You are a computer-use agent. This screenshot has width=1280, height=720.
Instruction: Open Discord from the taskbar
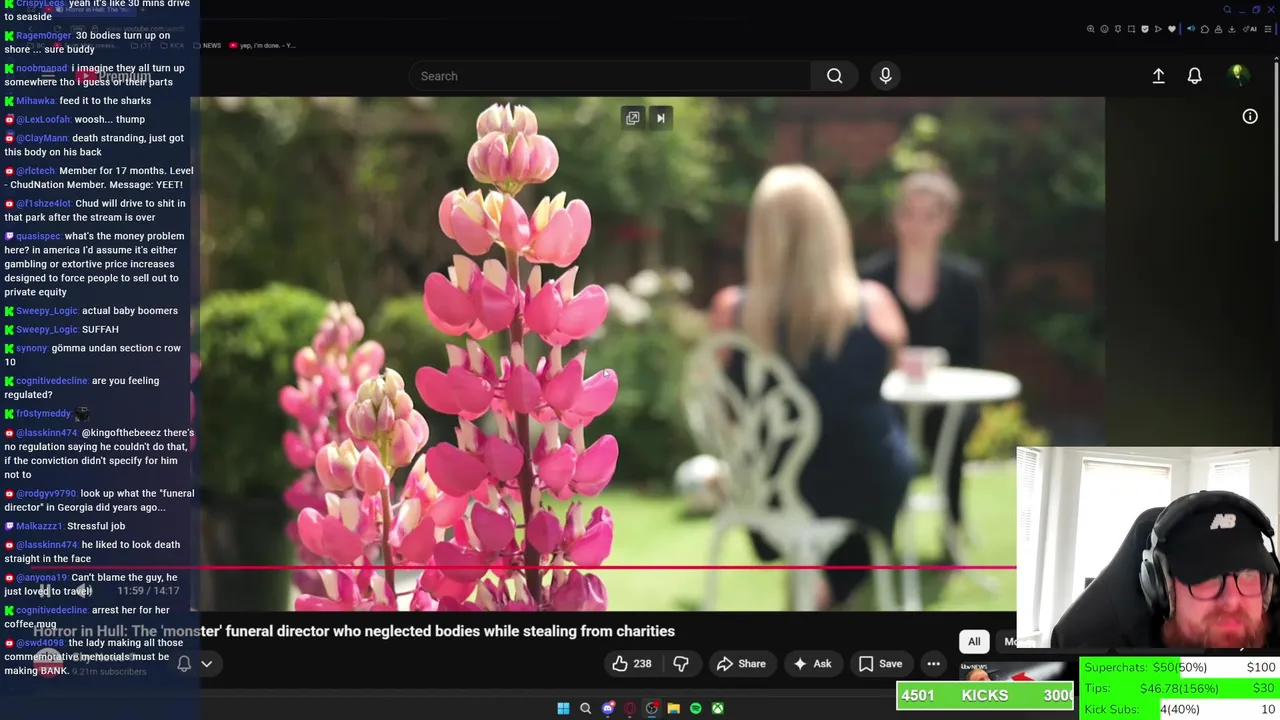tap(607, 708)
